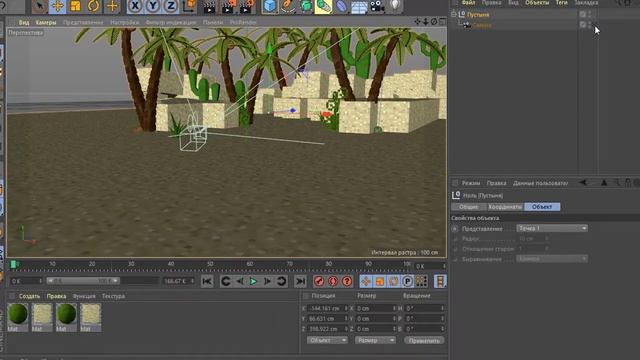
Task: Open the spline pen tool
Action: point(288,6)
